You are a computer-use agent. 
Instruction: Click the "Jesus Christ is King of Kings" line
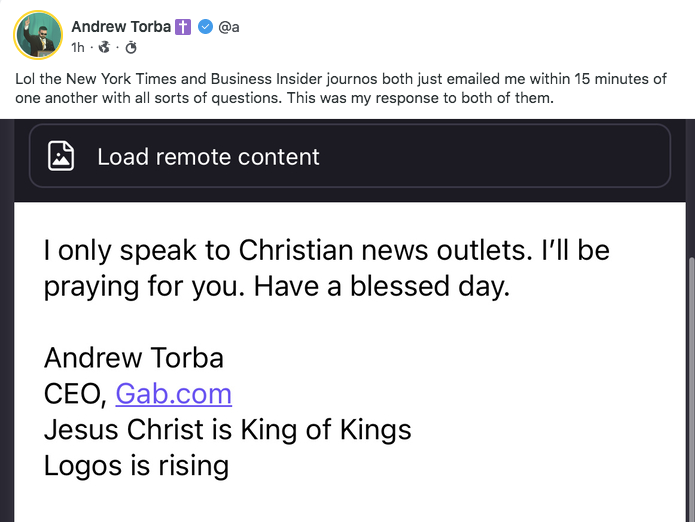pos(228,429)
